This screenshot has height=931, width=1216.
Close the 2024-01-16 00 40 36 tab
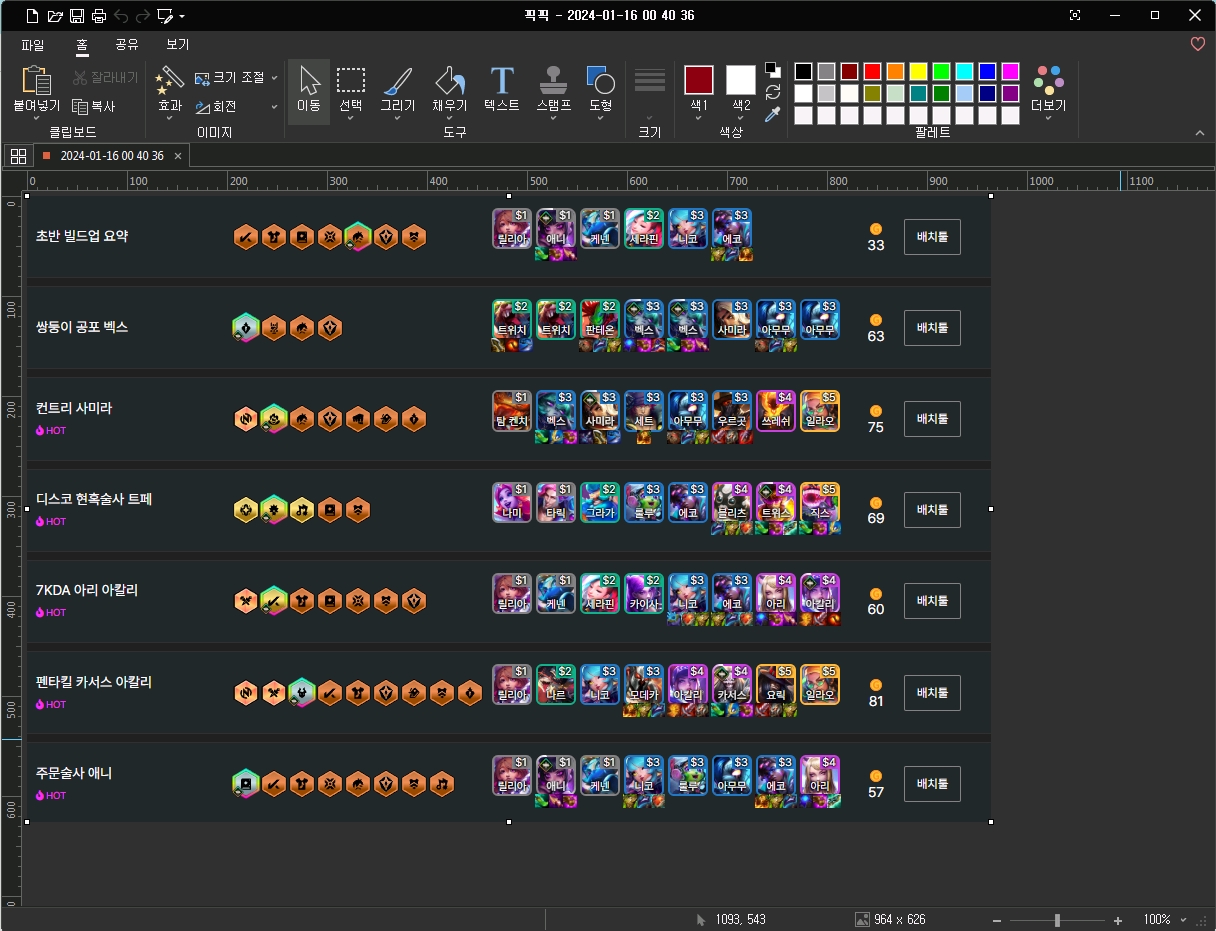(177, 156)
